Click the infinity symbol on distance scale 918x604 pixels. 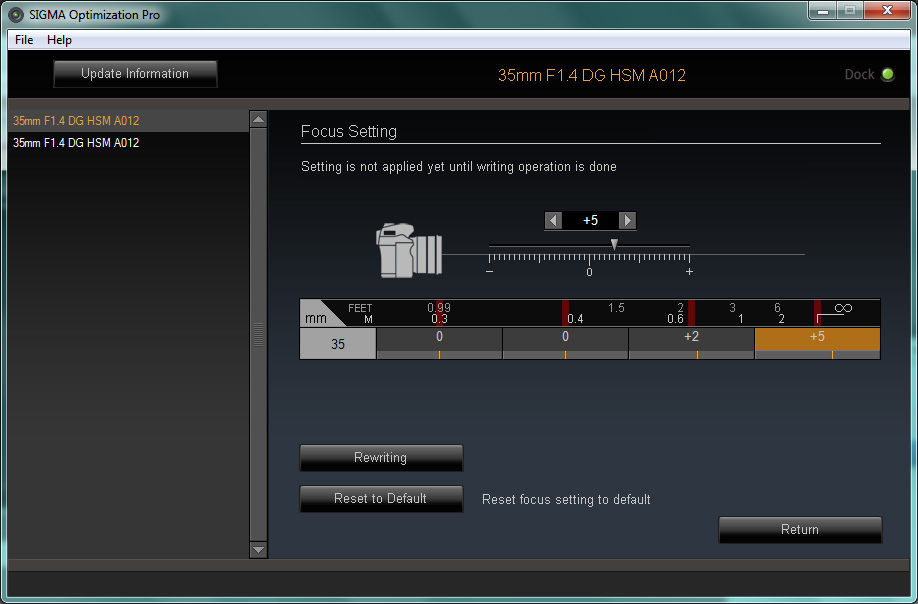pyautogui.click(x=843, y=308)
